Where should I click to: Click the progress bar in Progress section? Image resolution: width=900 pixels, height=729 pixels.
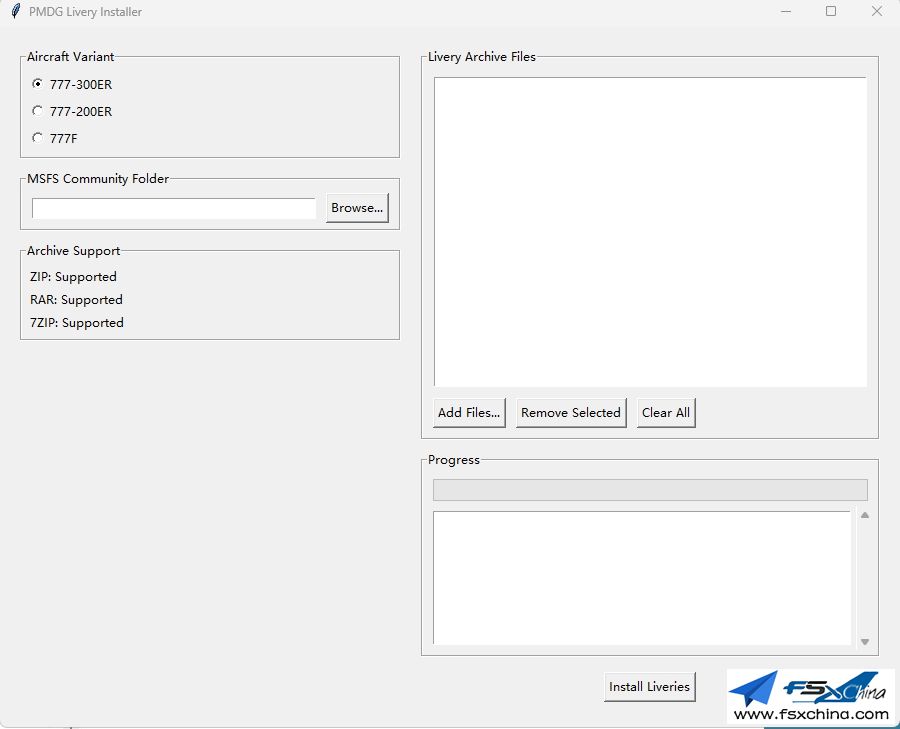coord(650,490)
